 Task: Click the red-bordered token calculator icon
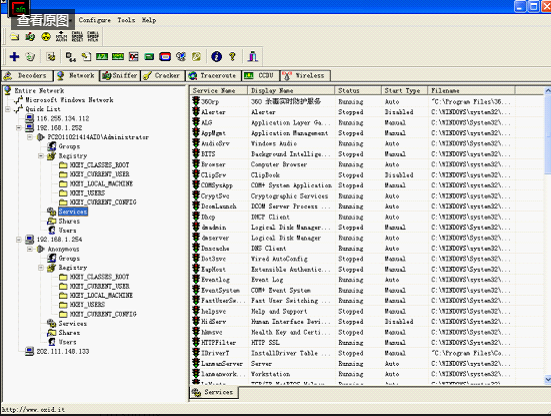165,57
